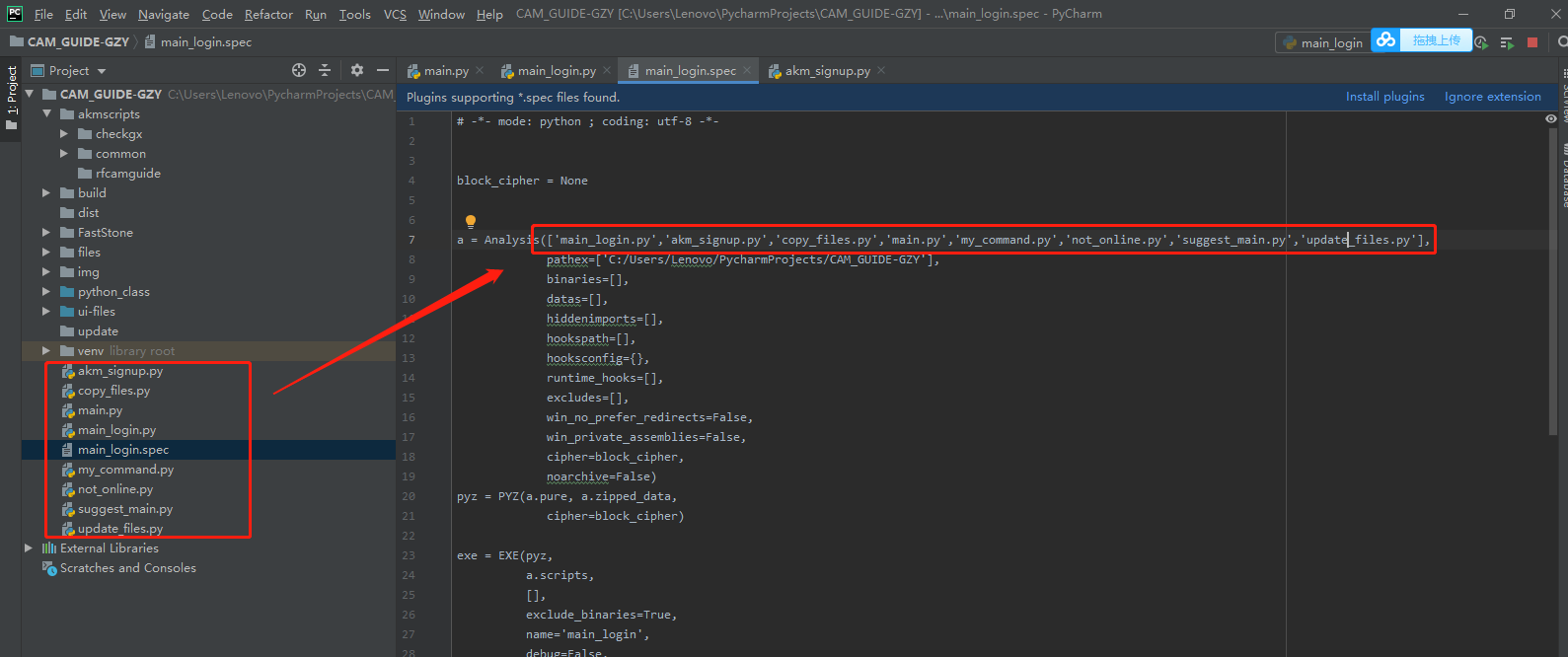Click the PyCharm application icon
Image resolution: width=1568 pixels, height=657 pixels.
click(14, 14)
